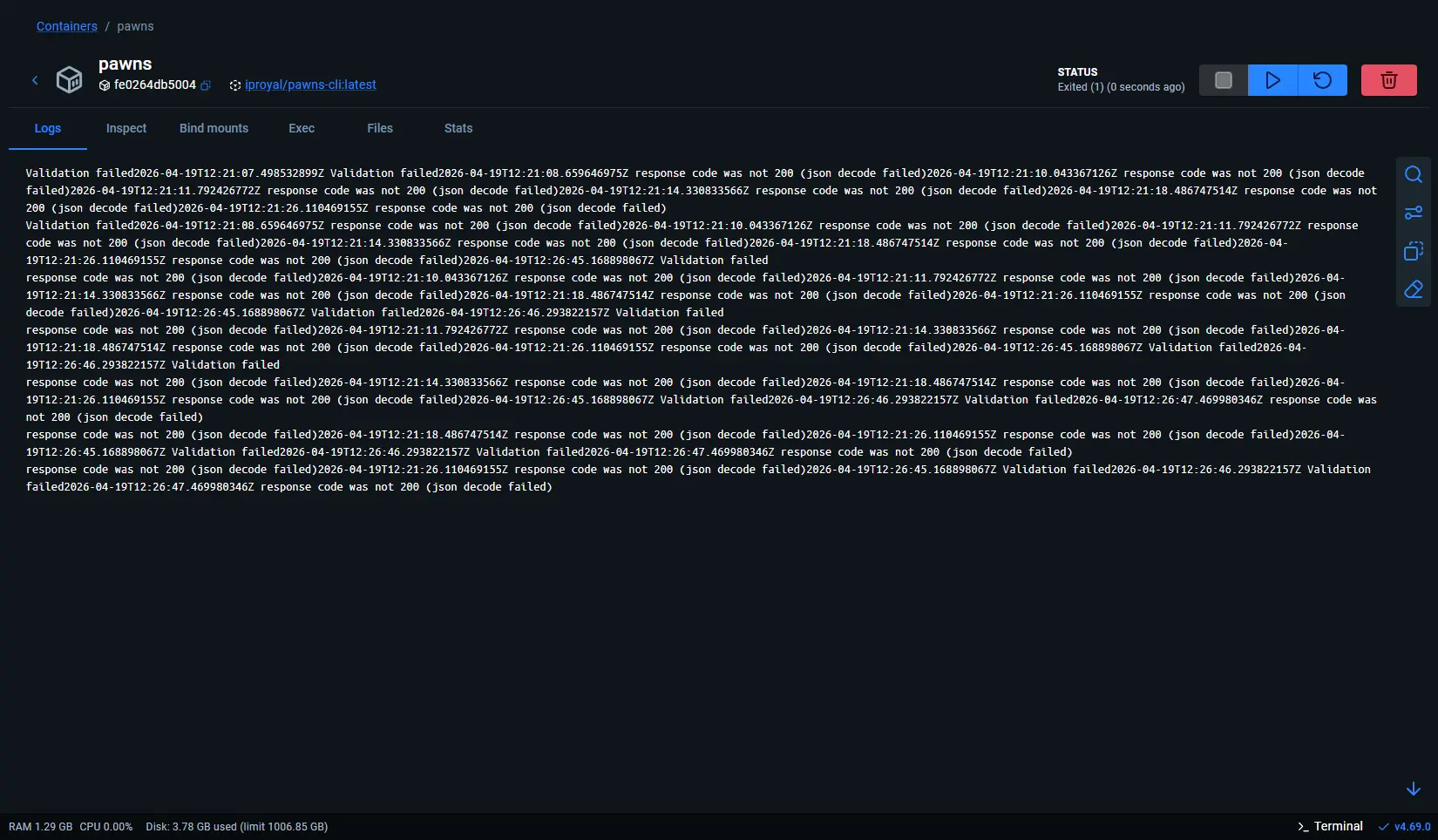Click the pawns breadcrumb text
The width and height of the screenshot is (1438, 840).
pyautogui.click(x=135, y=26)
